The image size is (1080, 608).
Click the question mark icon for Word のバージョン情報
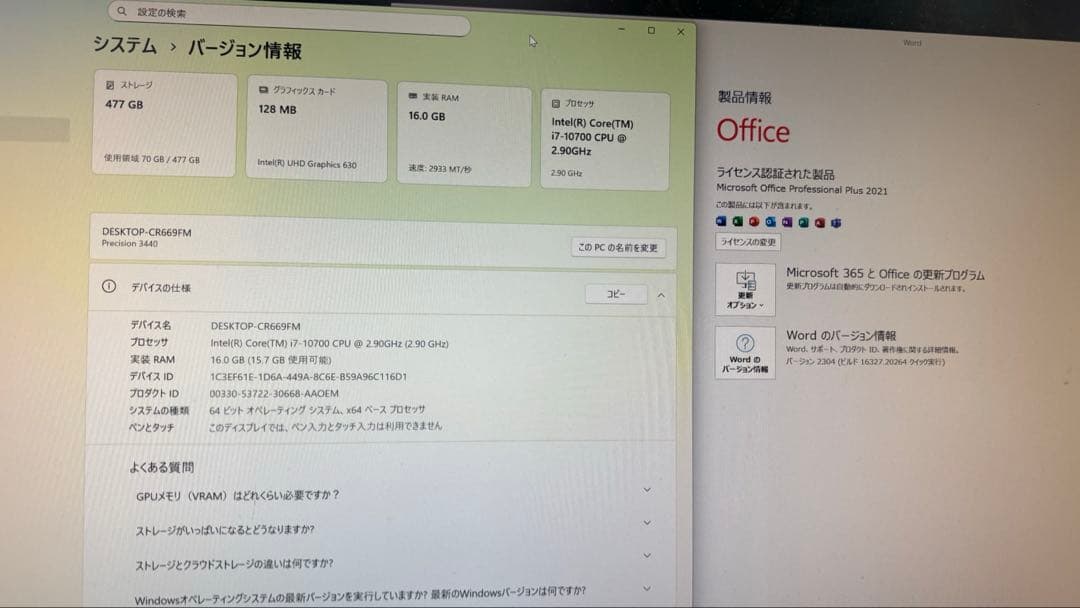[x=744, y=341]
